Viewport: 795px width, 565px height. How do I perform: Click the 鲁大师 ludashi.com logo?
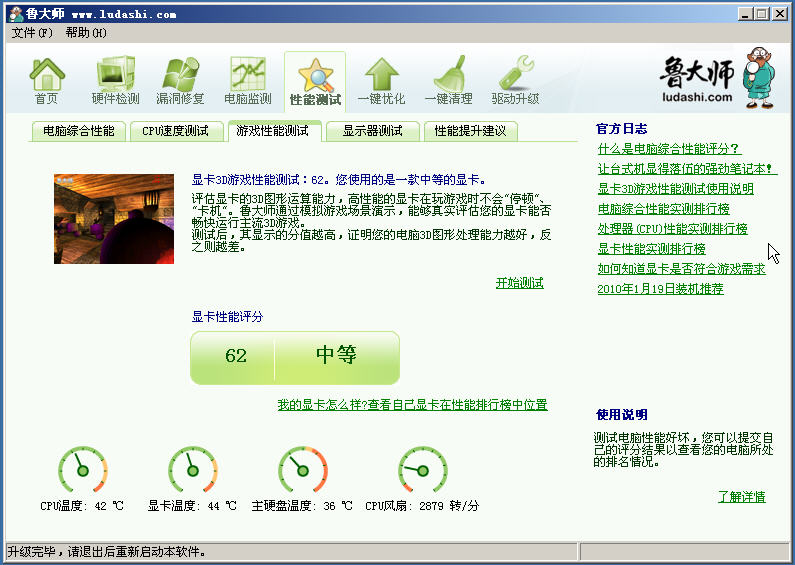pos(718,78)
